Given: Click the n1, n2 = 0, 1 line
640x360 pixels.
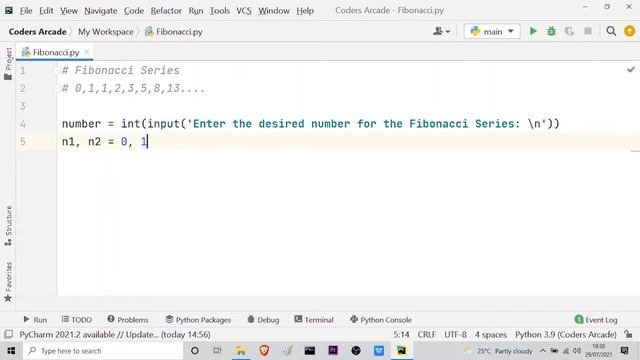Looking at the screenshot, I should [104, 142].
